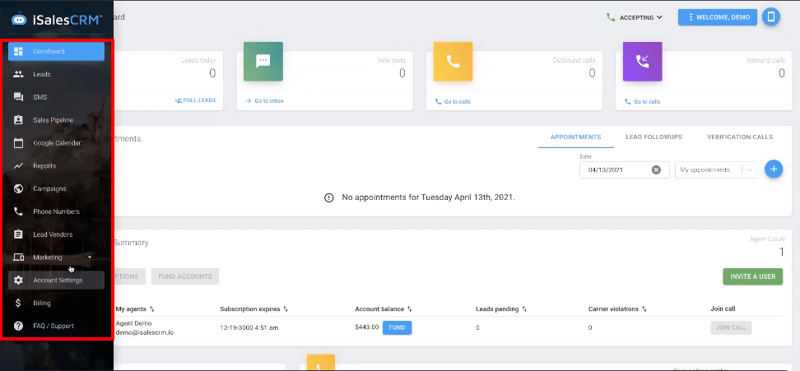Screen dimensions: 800x371
Task: Add appointment with blue plus button
Action: coord(773,169)
